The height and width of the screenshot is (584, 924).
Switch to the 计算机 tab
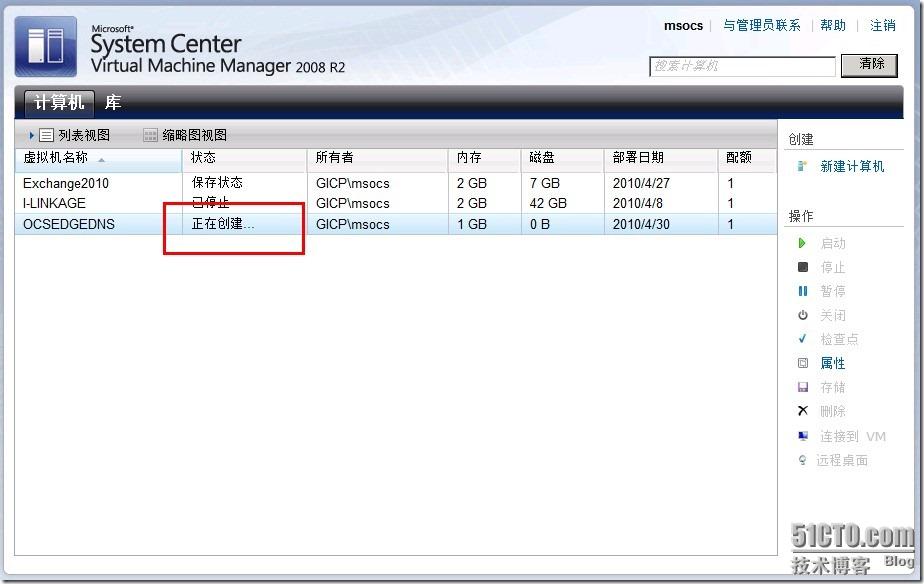(59, 103)
